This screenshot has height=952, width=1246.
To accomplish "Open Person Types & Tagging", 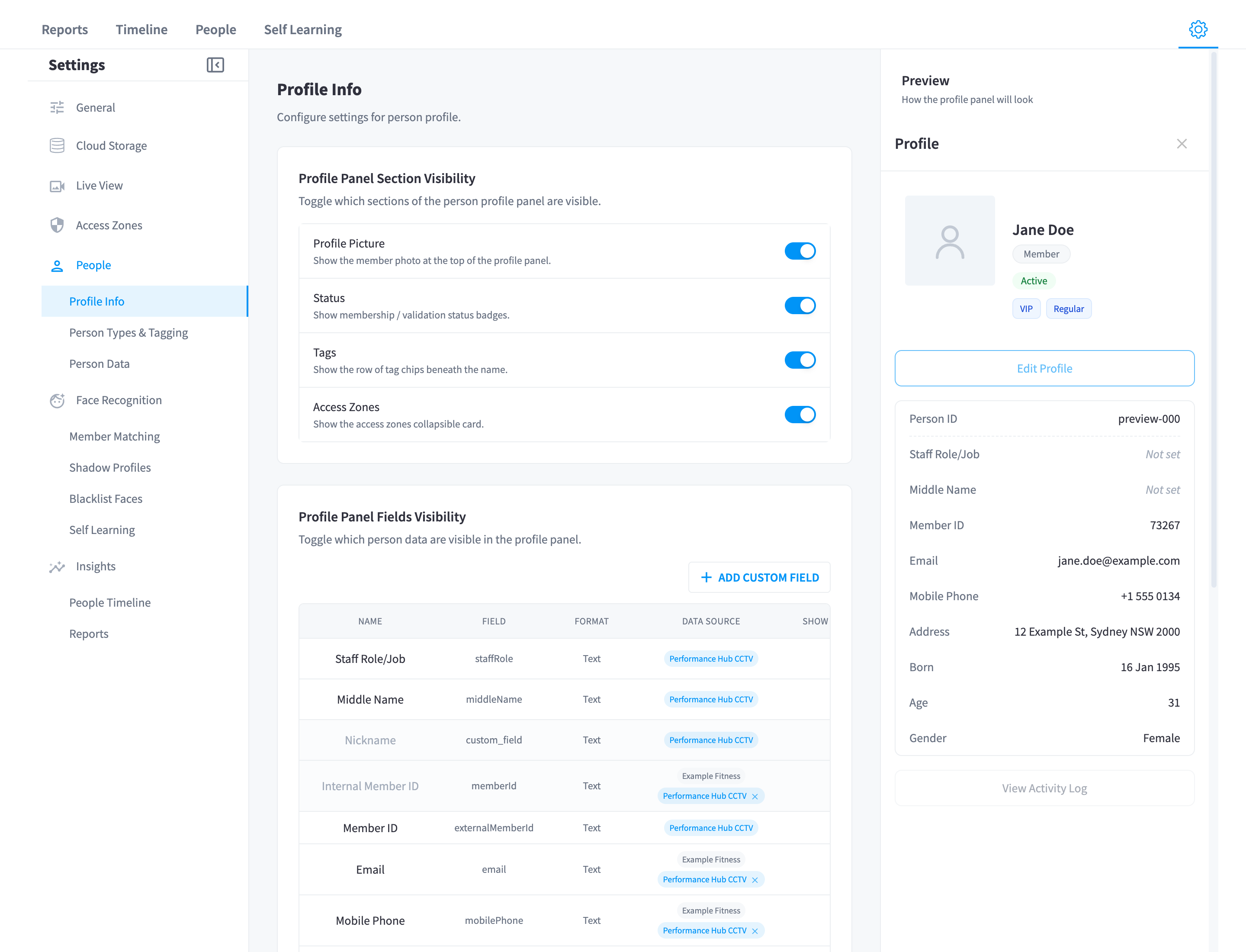I will (x=128, y=333).
